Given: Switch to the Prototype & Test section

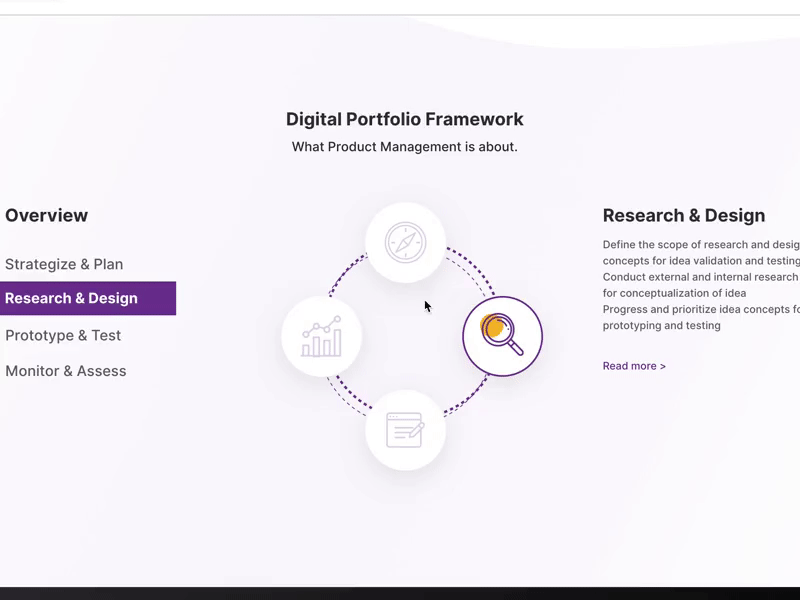Looking at the screenshot, I should [x=63, y=335].
